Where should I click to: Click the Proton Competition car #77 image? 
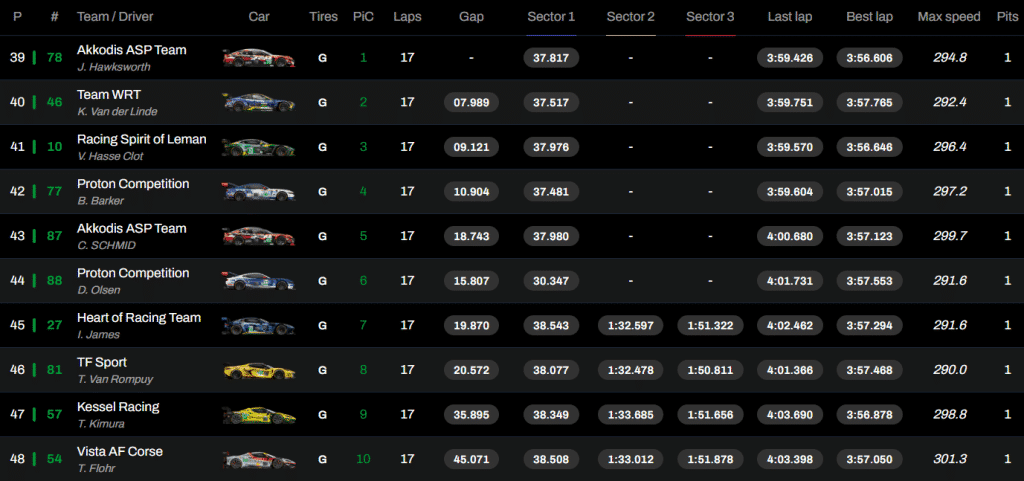[259, 192]
